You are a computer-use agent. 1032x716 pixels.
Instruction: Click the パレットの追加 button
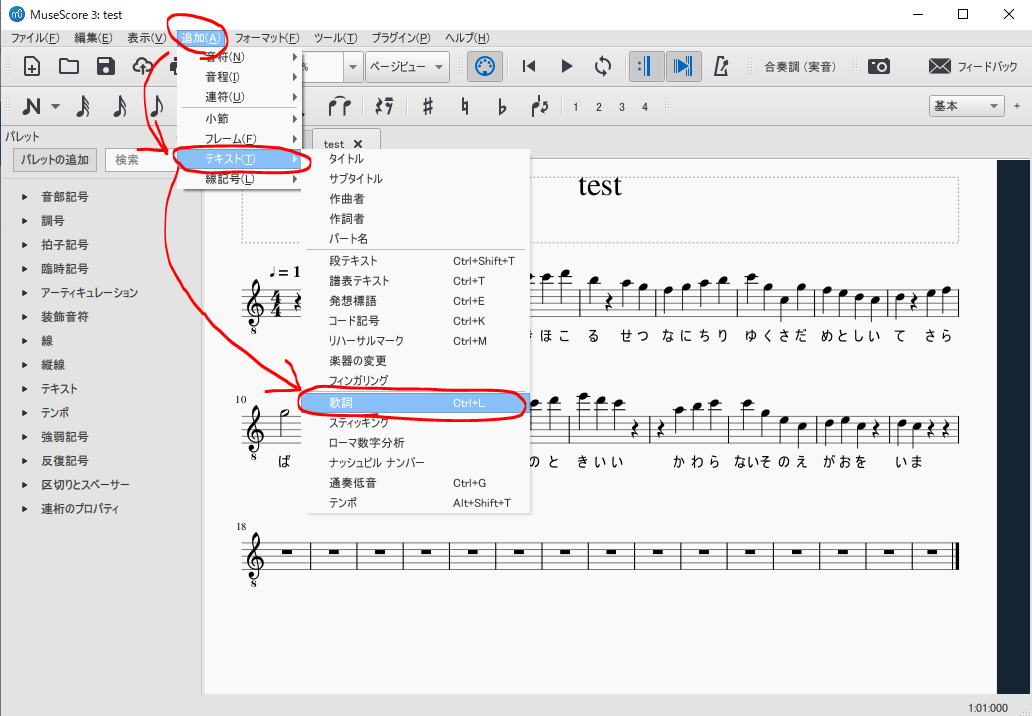click(x=55, y=159)
